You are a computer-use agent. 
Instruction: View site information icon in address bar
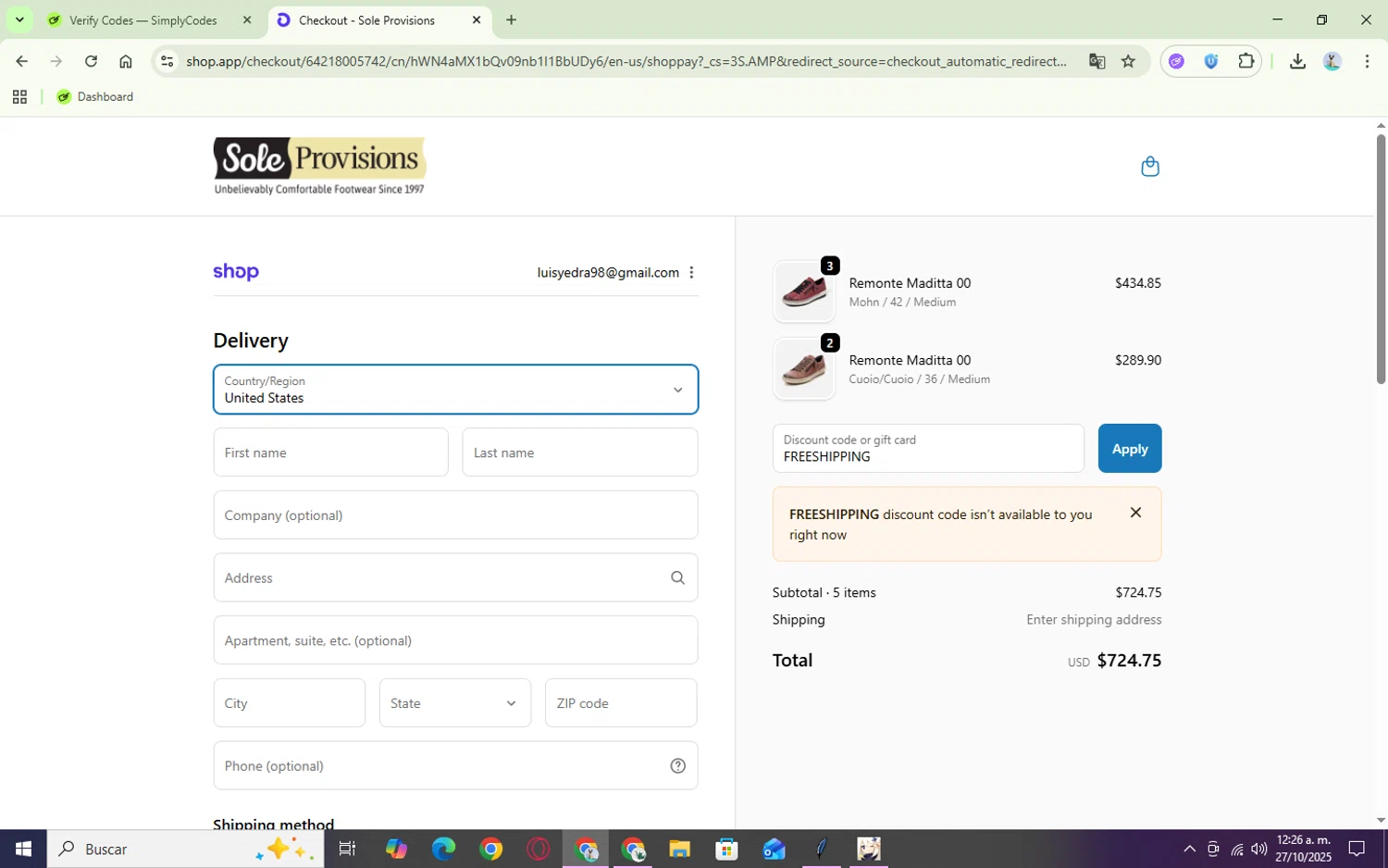(167, 61)
